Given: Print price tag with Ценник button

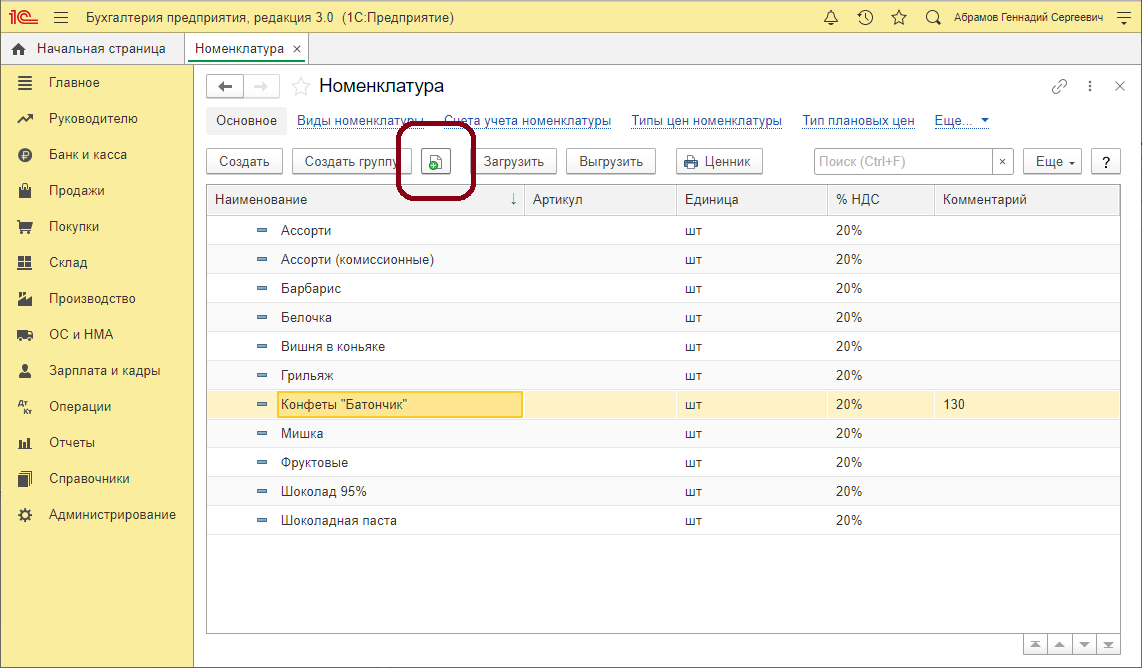Looking at the screenshot, I should tap(719, 162).
